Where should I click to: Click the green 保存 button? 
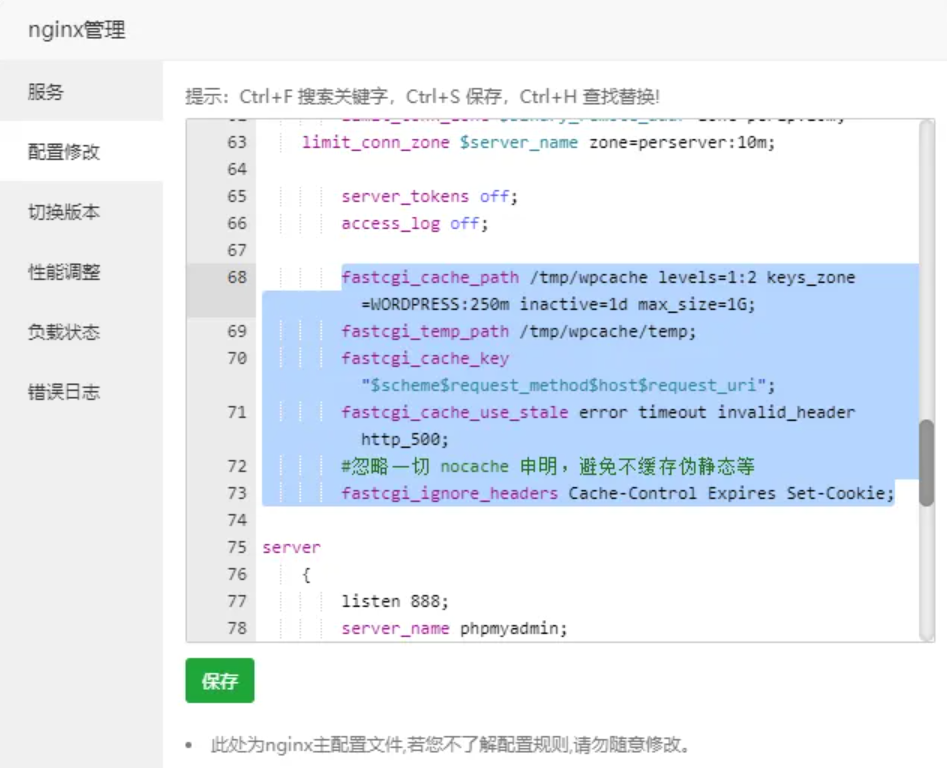coord(220,681)
